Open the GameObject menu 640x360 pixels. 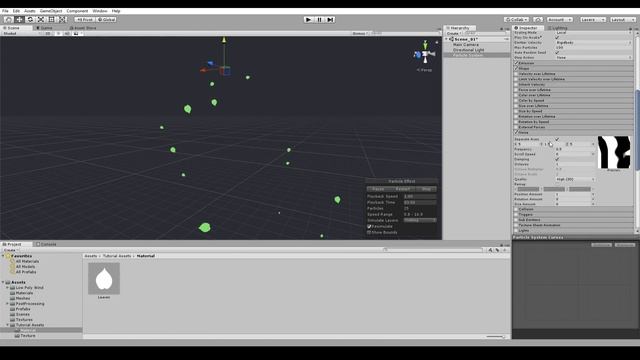click(x=51, y=11)
